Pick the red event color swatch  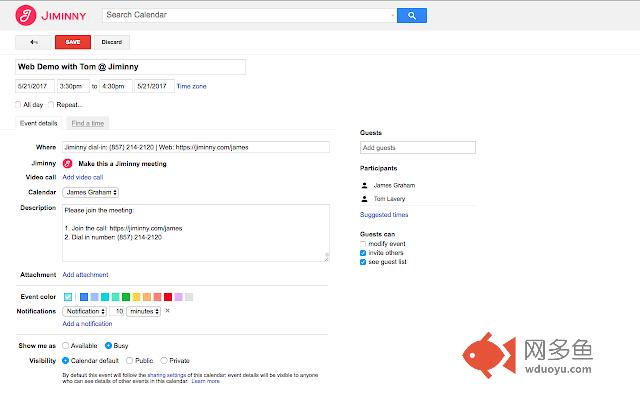coord(168,297)
